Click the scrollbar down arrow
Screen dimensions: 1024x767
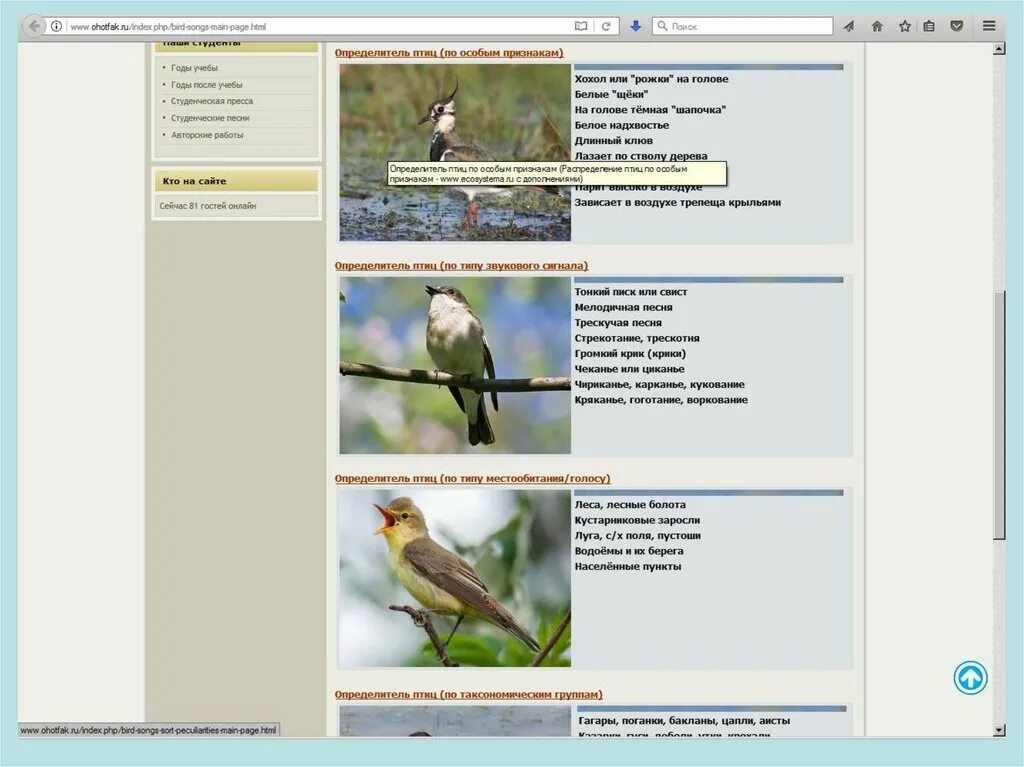(999, 730)
